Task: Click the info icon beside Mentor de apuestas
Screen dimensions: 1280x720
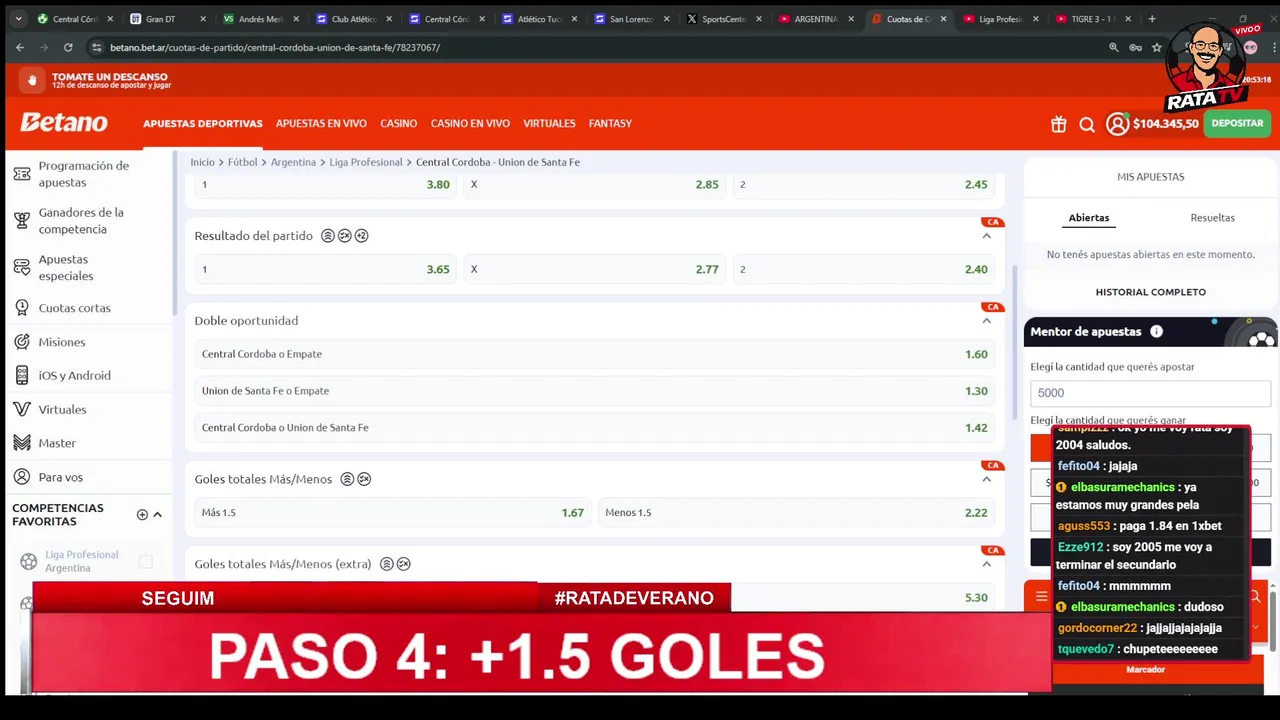Action: [1156, 331]
